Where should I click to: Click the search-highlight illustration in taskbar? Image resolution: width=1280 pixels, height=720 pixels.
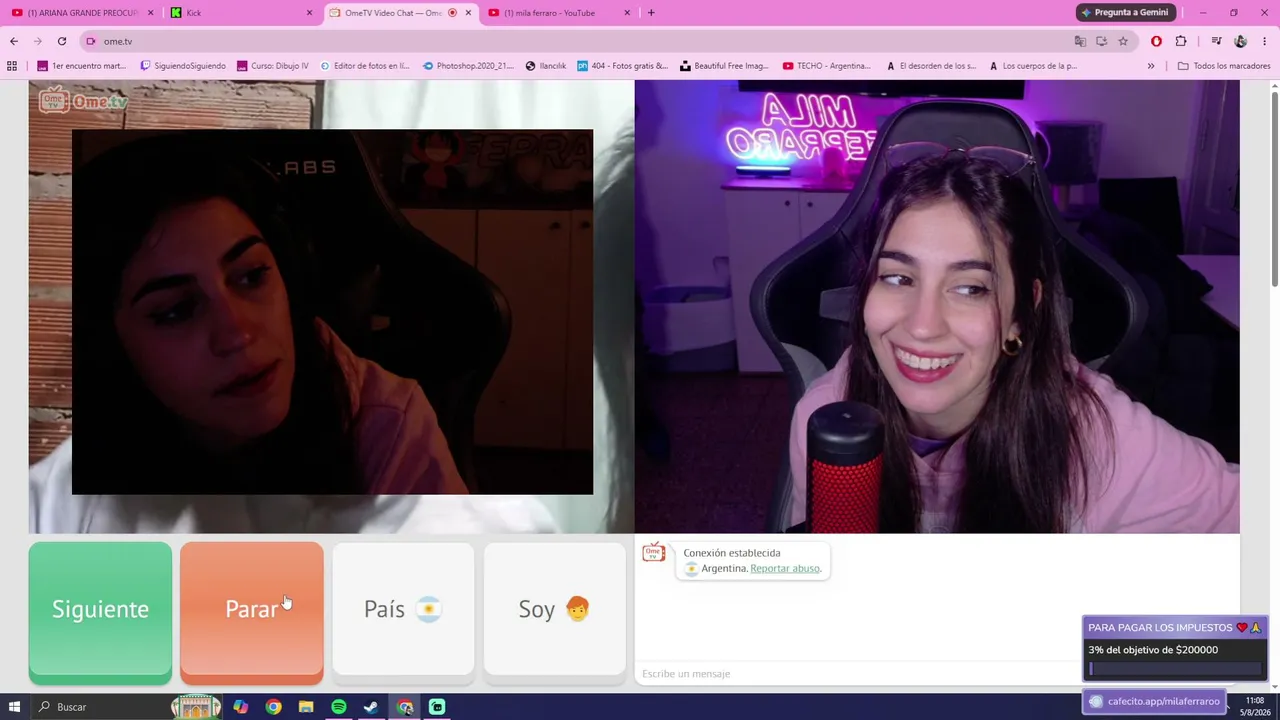(196, 707)
